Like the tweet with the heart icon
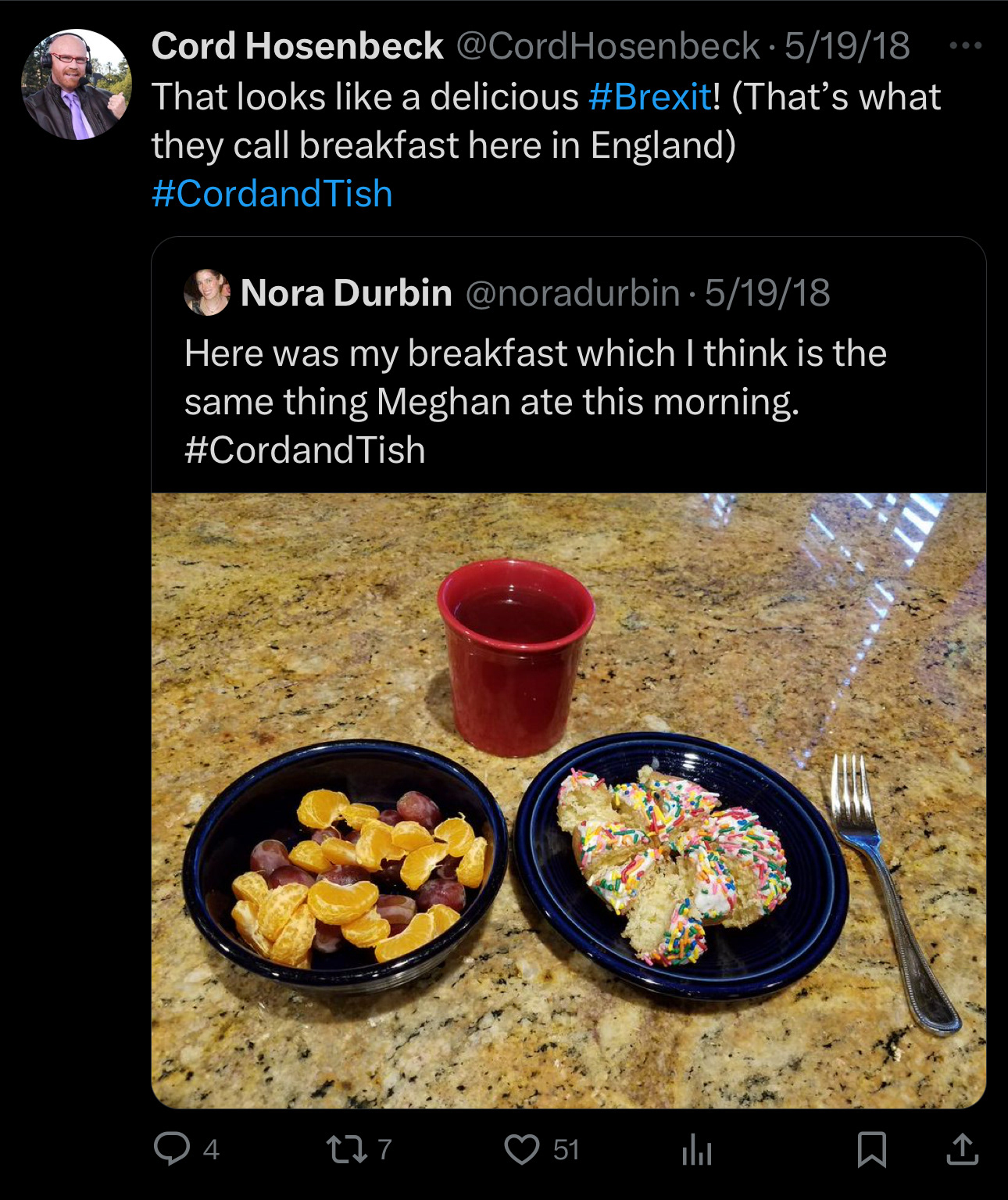The image size is (1008, 1200). [522, 1149]
